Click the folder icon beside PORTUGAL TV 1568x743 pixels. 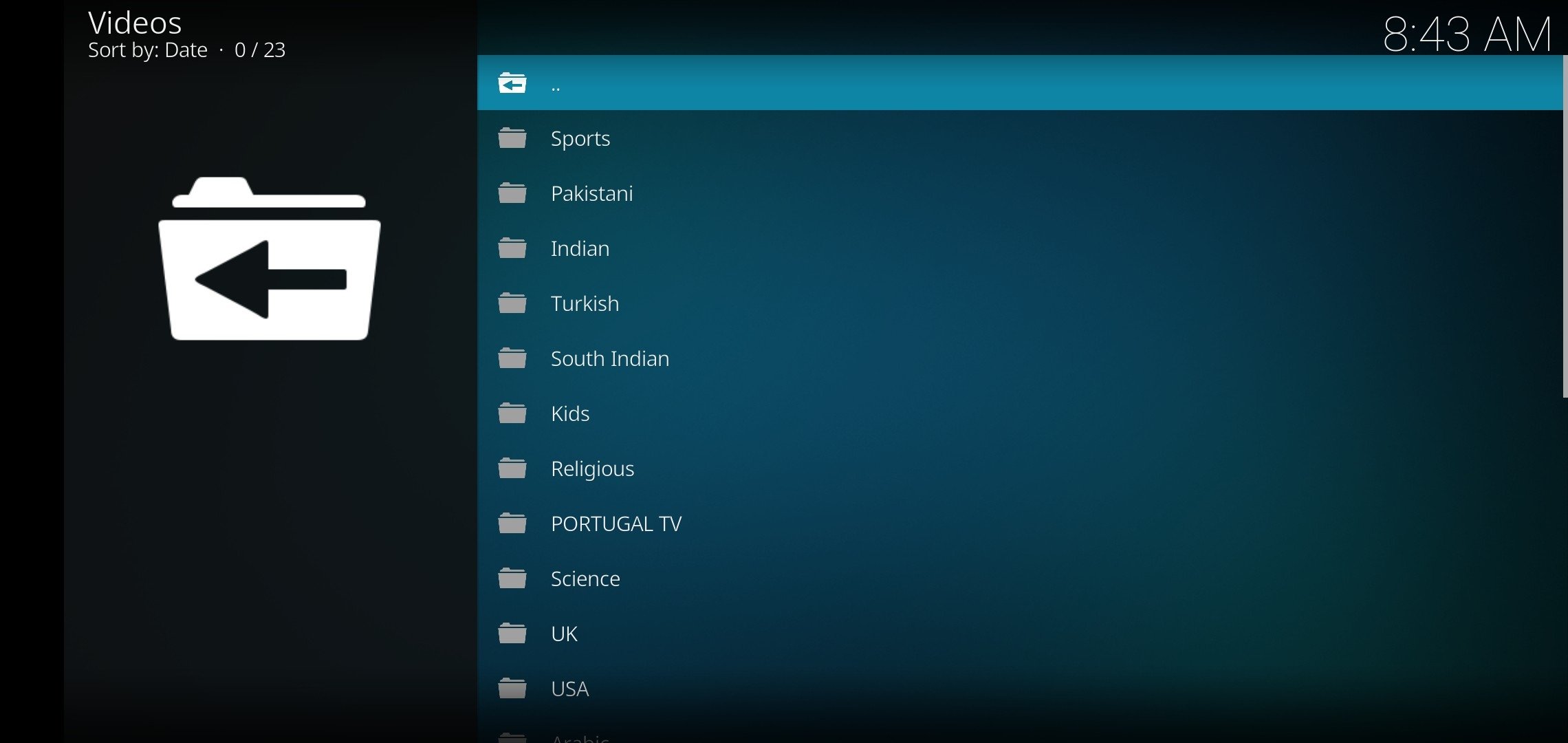[x=512, y=524]
